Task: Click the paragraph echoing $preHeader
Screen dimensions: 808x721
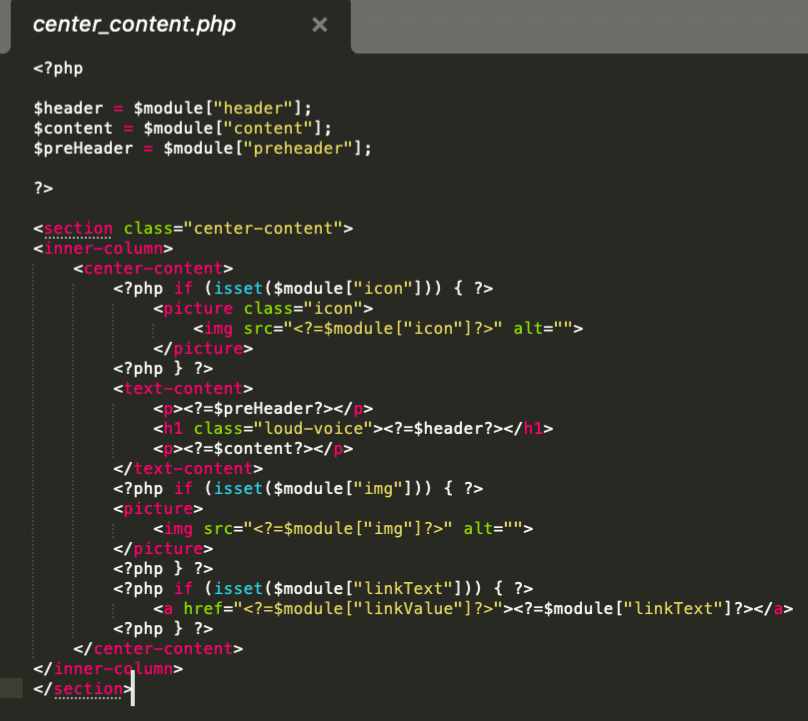Action: click(263, 408)
